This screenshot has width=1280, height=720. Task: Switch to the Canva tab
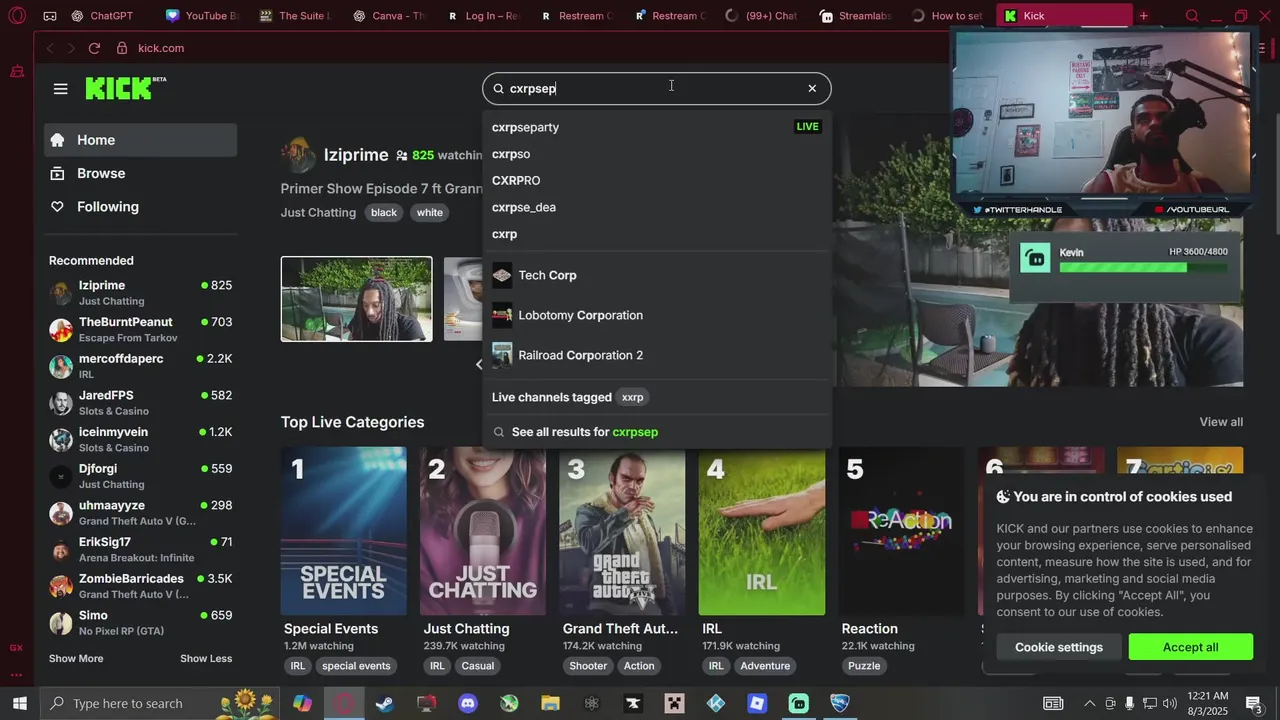pos(388,16)
